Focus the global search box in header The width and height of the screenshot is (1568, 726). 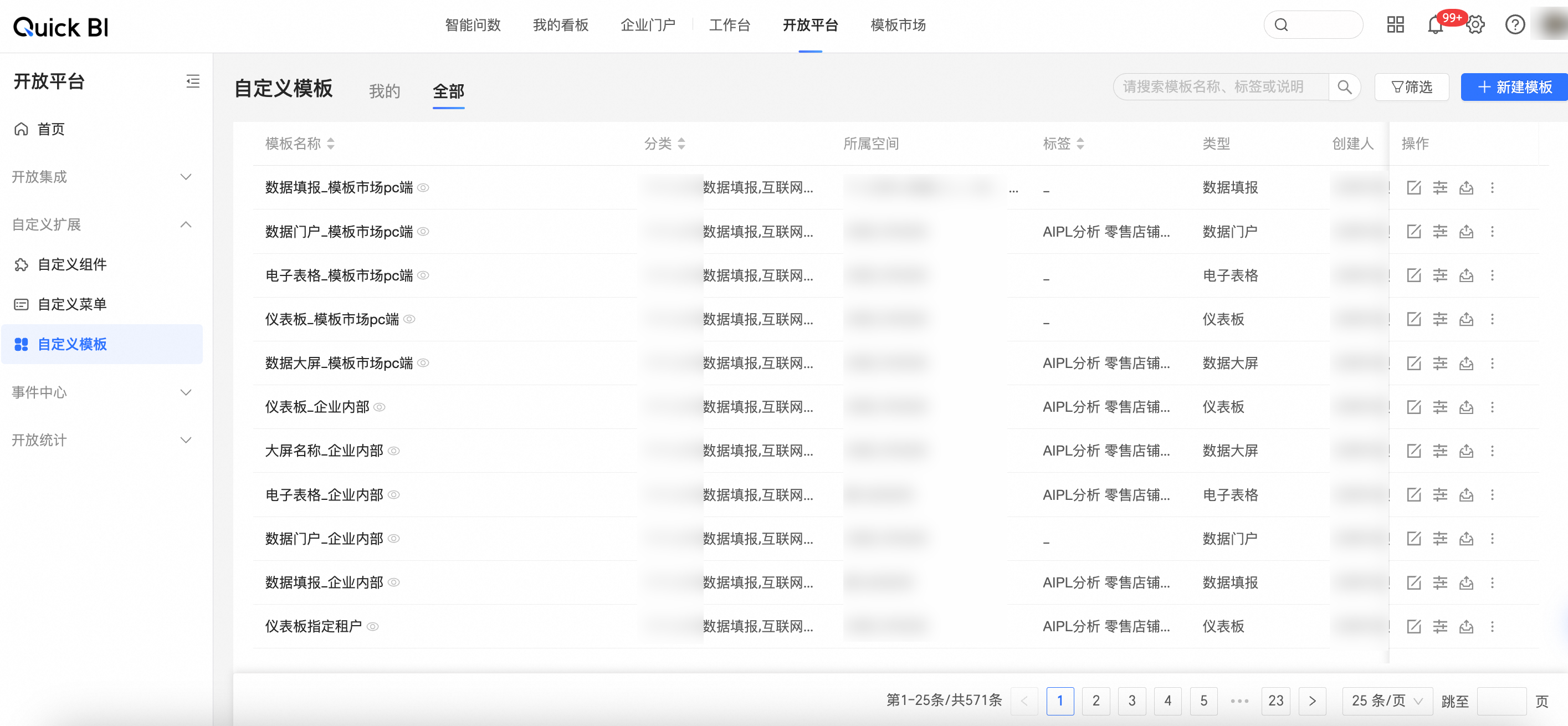pyautogui.click(x=1314, y=25)
